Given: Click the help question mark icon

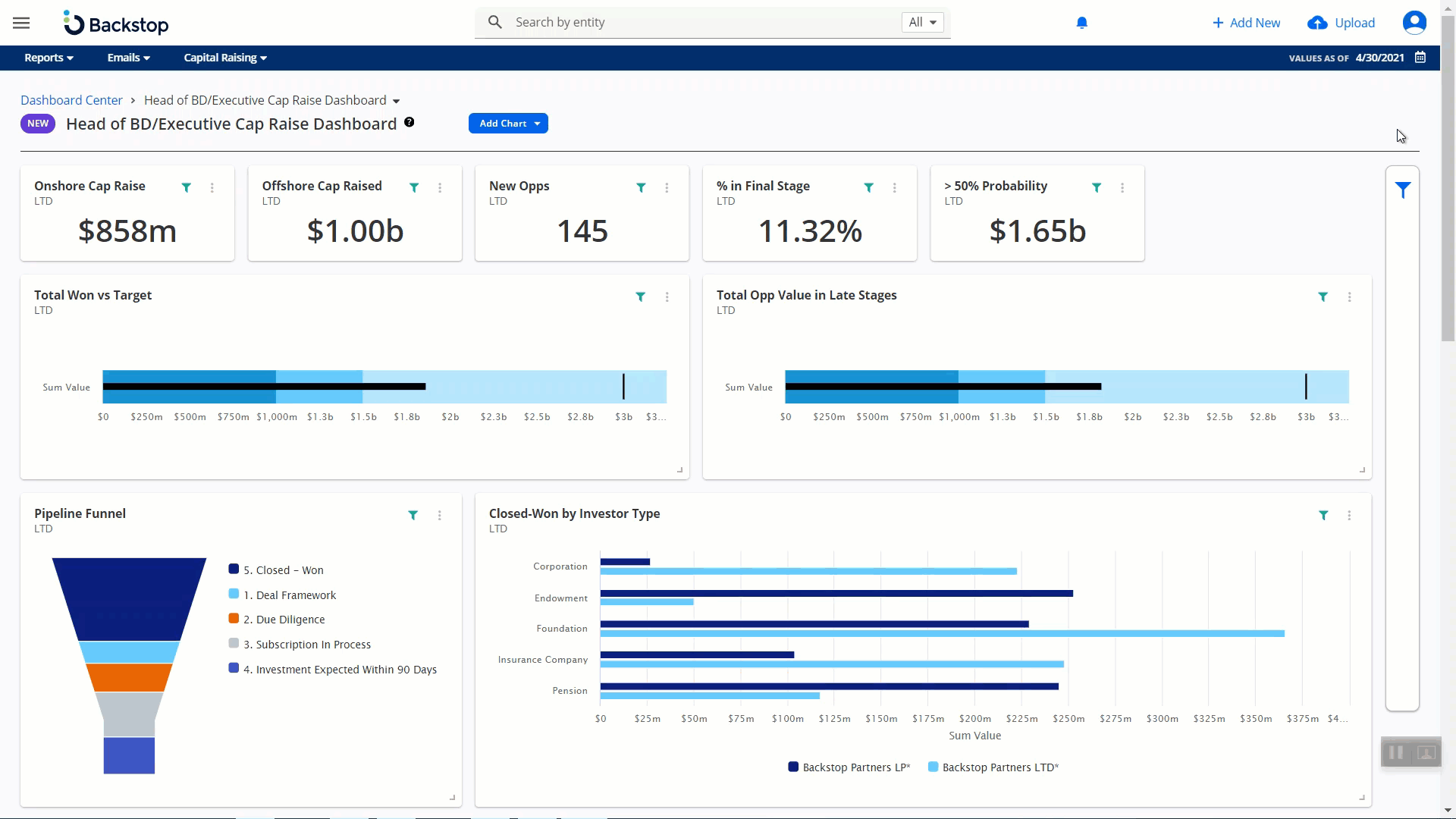Looking at the screenshot, I should point(409,122).
